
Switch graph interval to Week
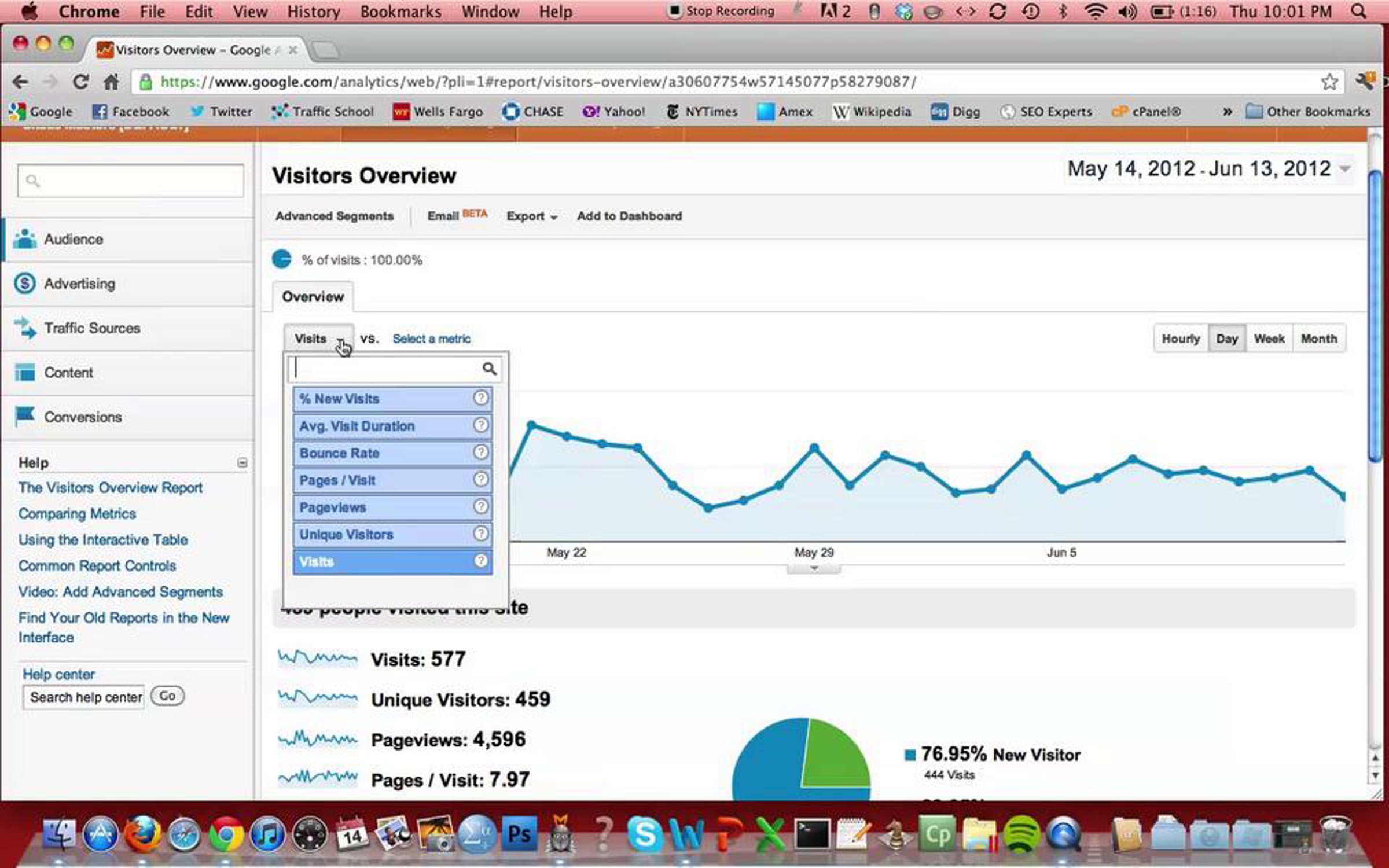1269,339
